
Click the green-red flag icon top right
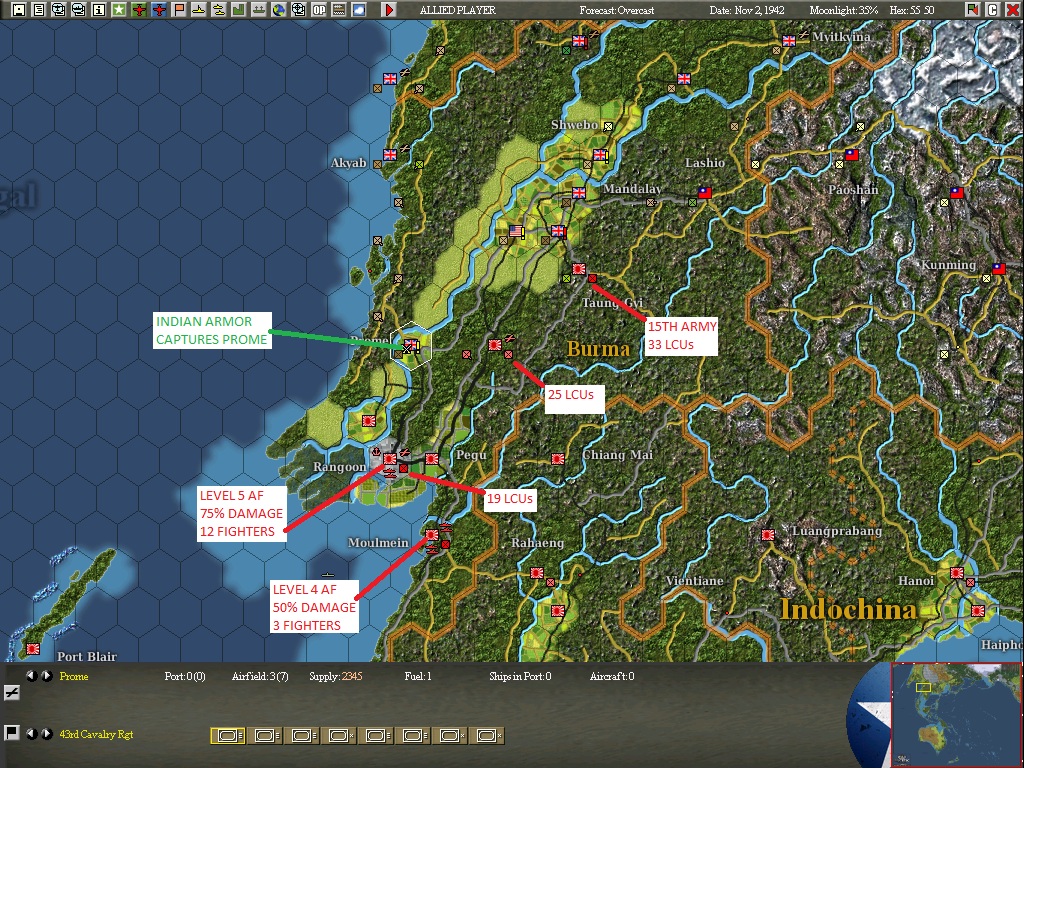(x=972, y=9)
